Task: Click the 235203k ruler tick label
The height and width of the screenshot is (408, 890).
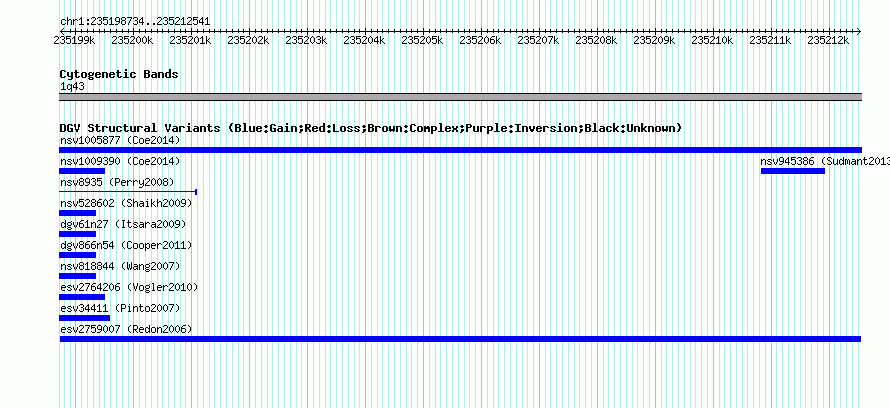Action: (x=306, y=40)
